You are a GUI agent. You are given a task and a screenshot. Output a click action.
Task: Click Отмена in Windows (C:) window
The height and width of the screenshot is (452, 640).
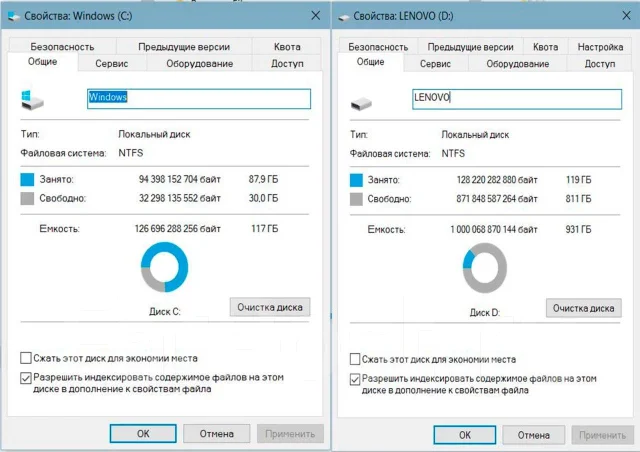[x=217, y=434]
